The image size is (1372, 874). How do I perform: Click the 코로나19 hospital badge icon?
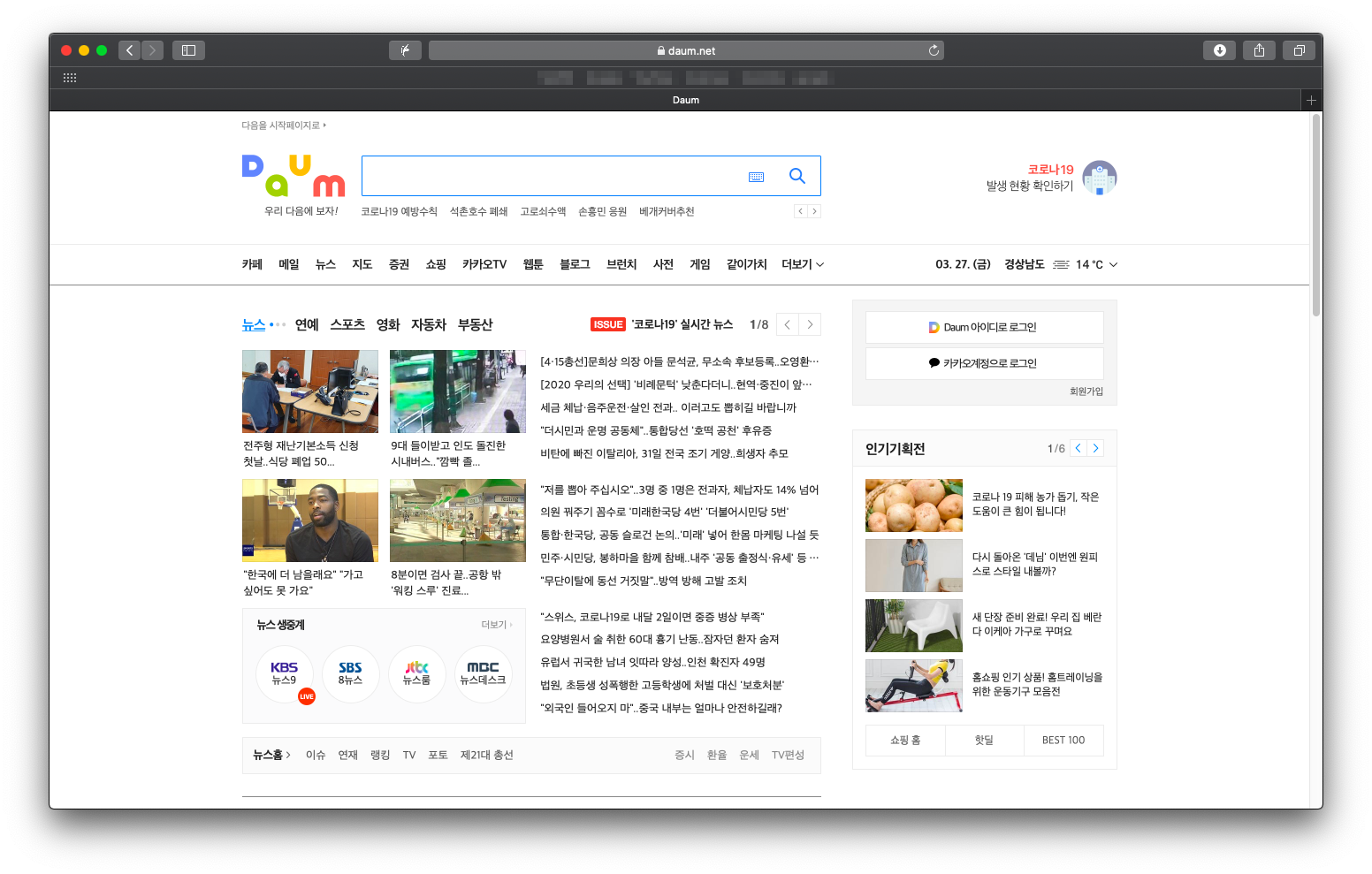[1099, 178]
